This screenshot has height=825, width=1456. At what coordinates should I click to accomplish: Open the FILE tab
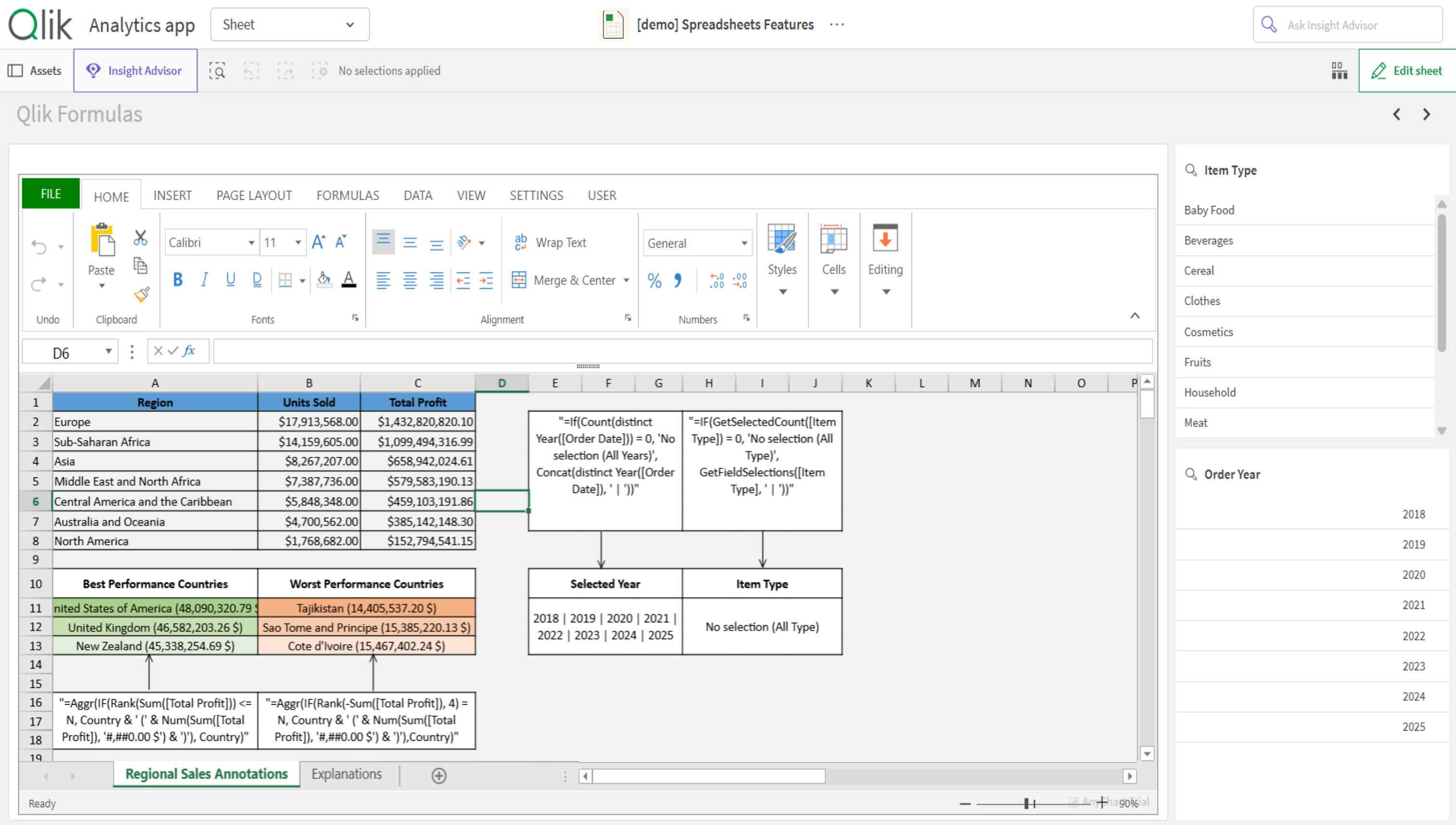click(x=51, y=194)
